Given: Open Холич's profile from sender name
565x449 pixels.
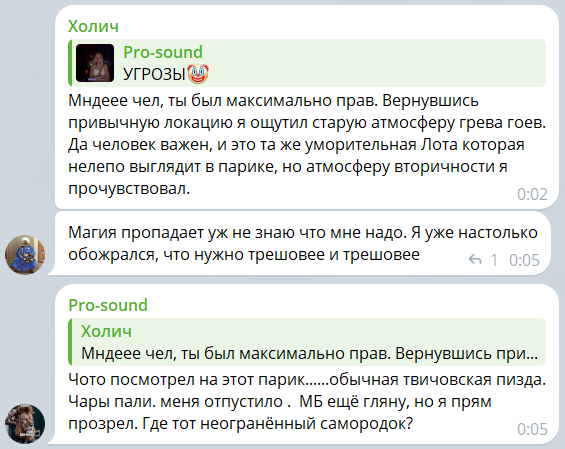Looking at the screenshot, I should tap(93, 26).
